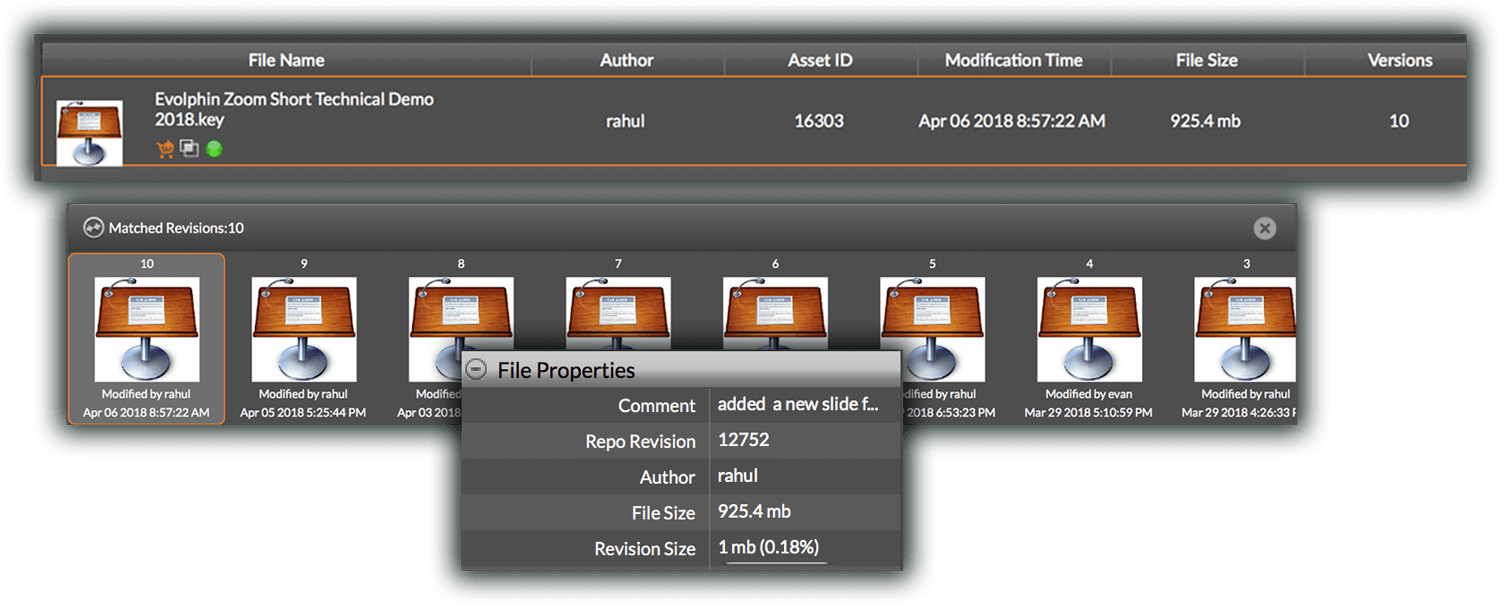
Task: Select revision 9 thumbnail
Action: 304,329
